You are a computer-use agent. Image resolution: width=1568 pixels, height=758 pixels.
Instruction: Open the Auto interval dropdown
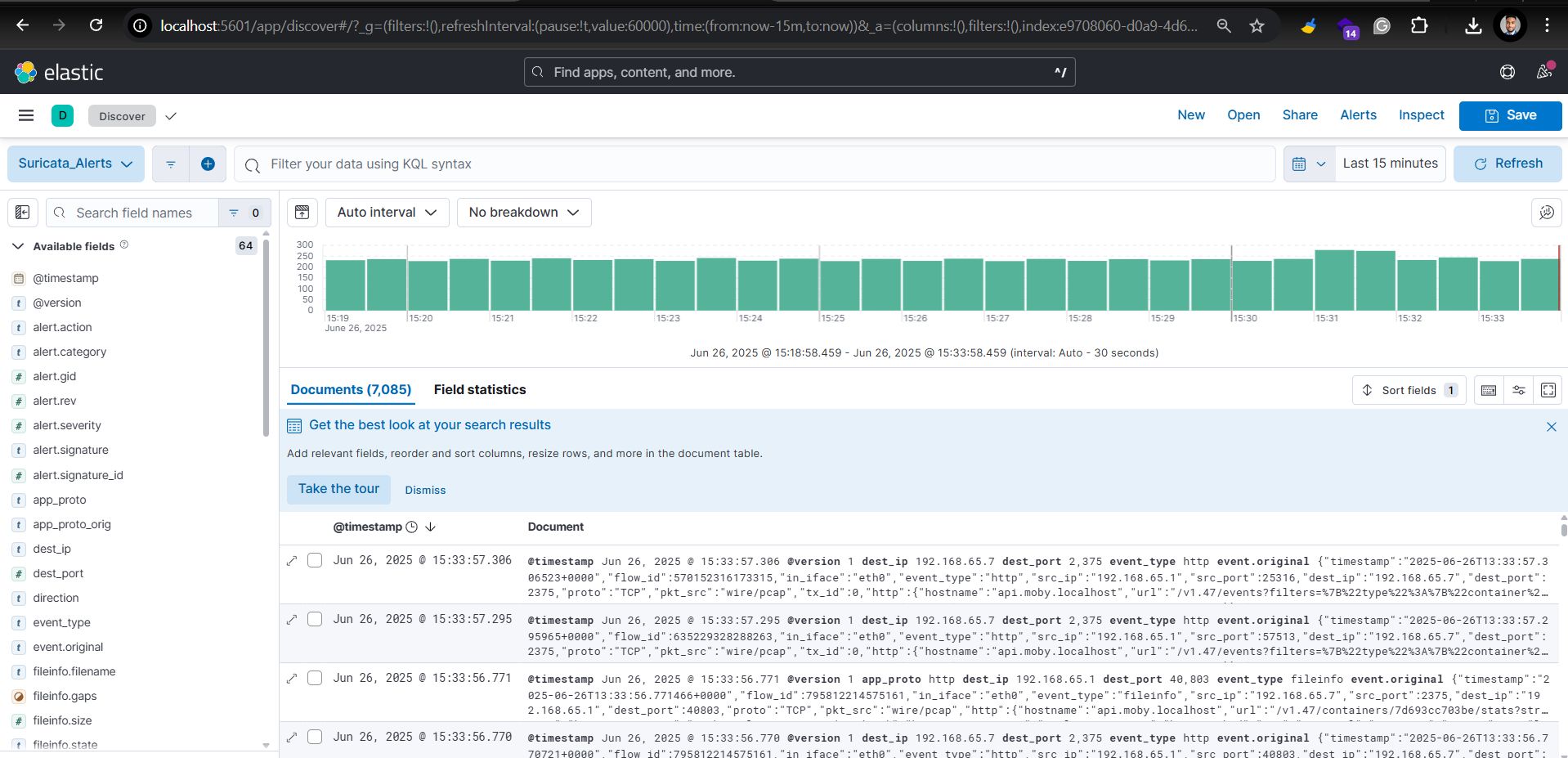pyautogui.click(x=387, y=213)
